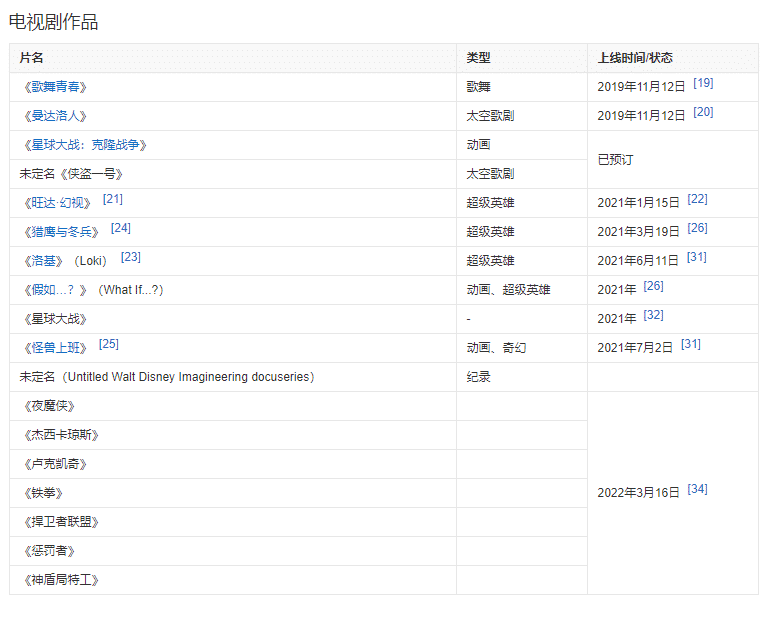The height and width of the screenshot is (617, 768).
Task: Open the 《歌舞青春》 link
Action: point(55,87)
